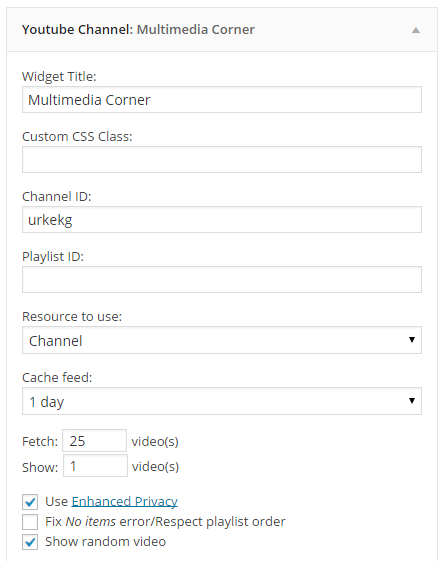Uncheck the Use Enhanced Privacy checkbox
Viewport: 444px width, 561px height.
point(30,502)
